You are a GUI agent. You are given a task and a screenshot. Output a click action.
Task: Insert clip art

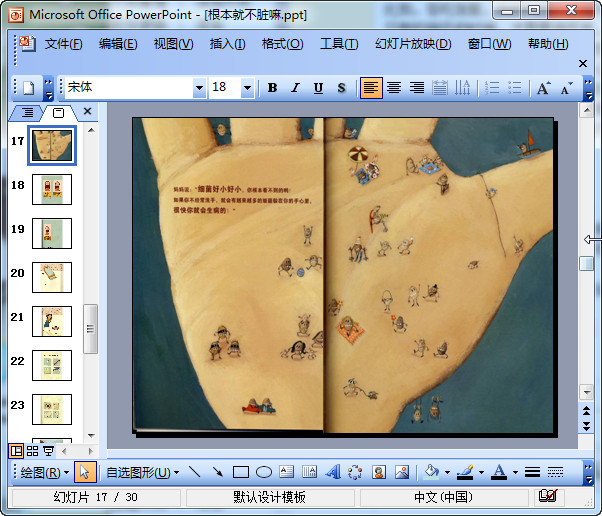(x=379, y=472)
